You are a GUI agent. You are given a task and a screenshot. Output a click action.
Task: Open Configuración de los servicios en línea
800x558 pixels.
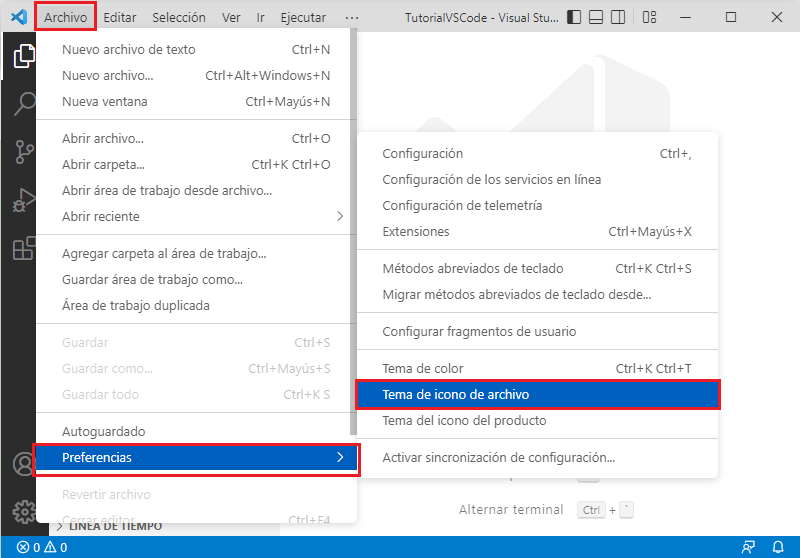(537, 180)
